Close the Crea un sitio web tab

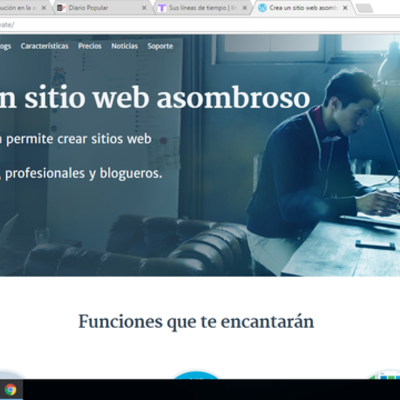[345, 8]
